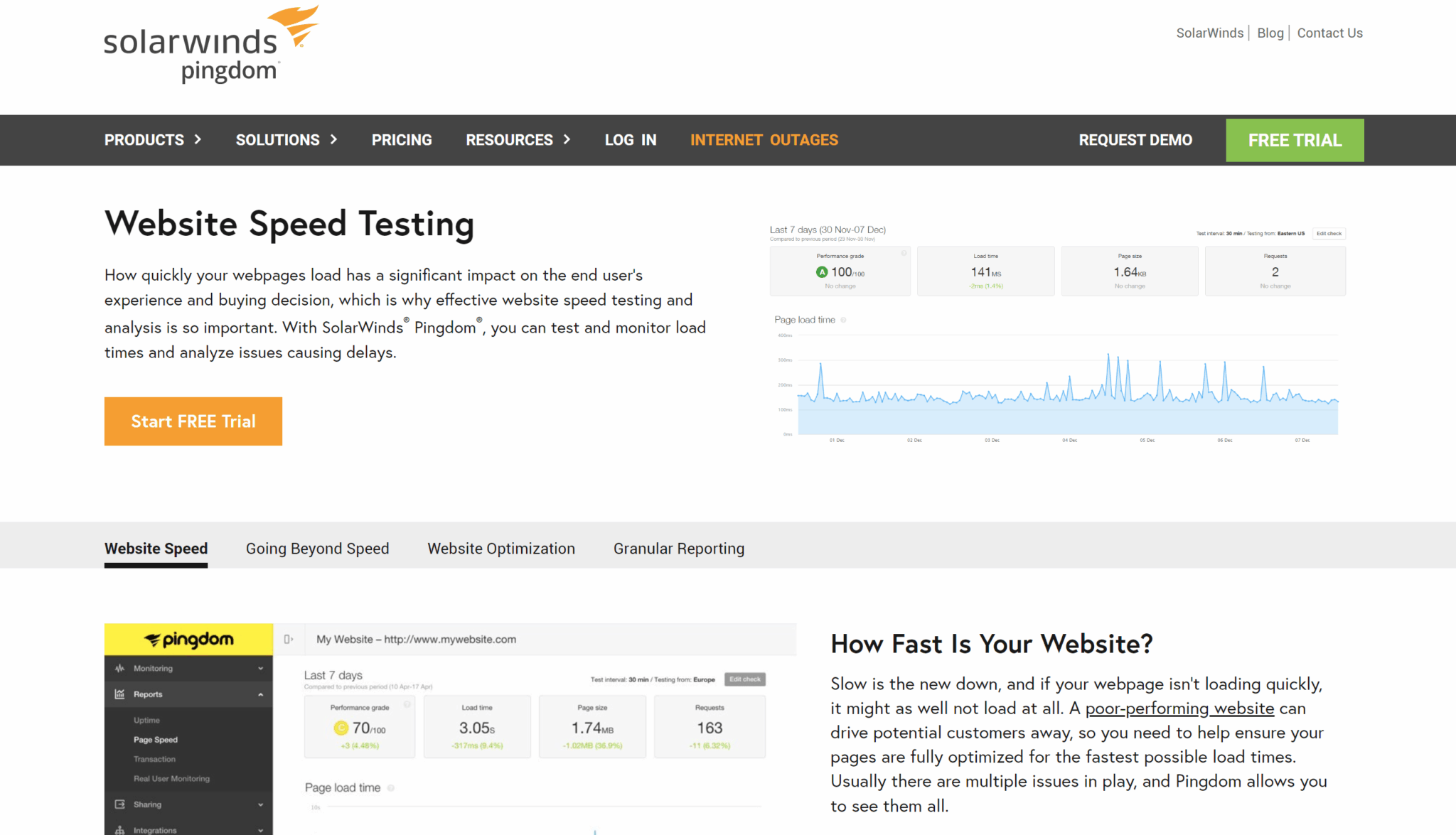Viewport: 1456px width, 835px height.
Task: Click the green A grade badge icon
Action: [822, 272]
